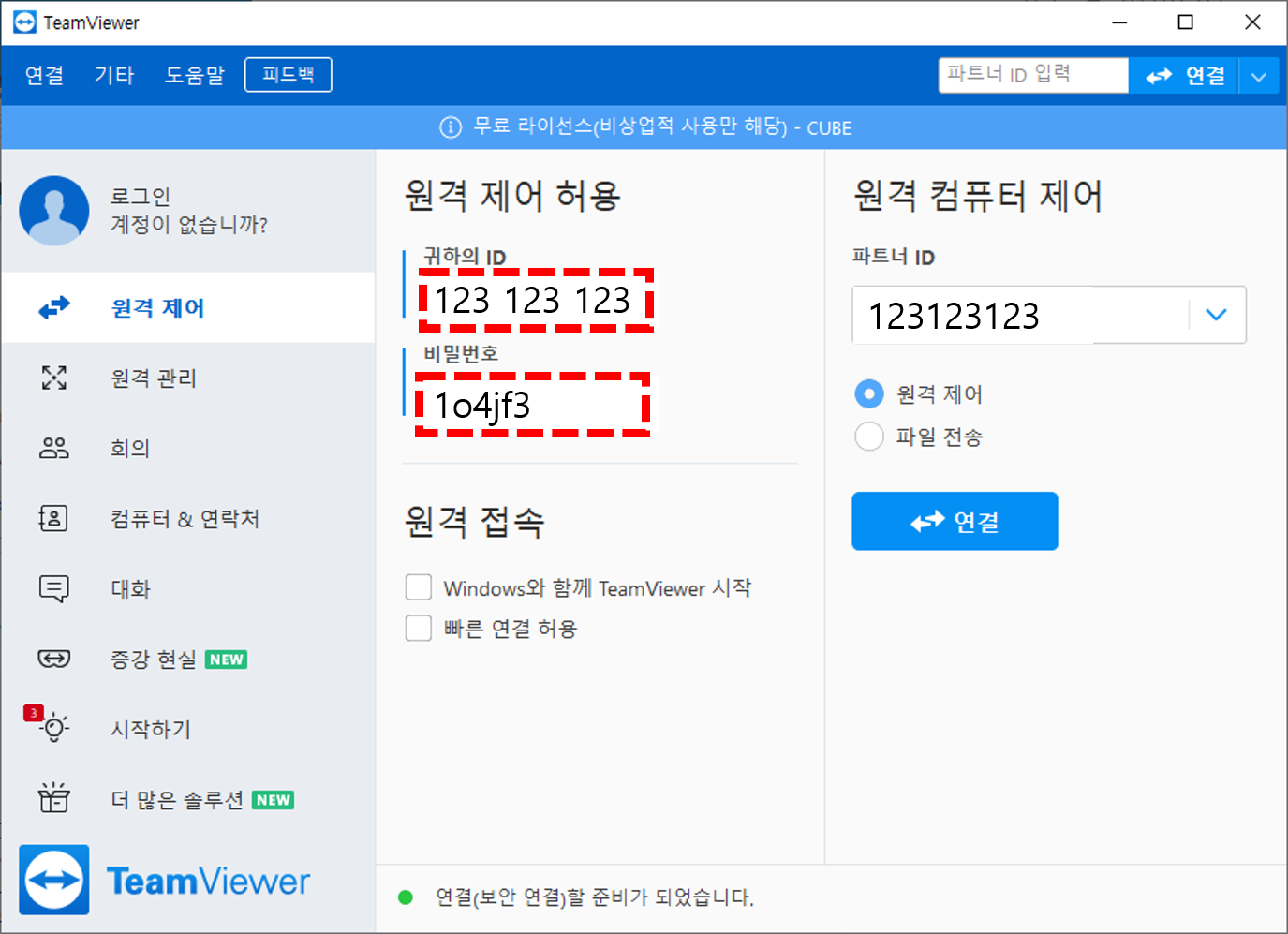Click the 시작하기 lightbulb icon
The width and height of the screenshot is (1288, 934).
[55, 728]
